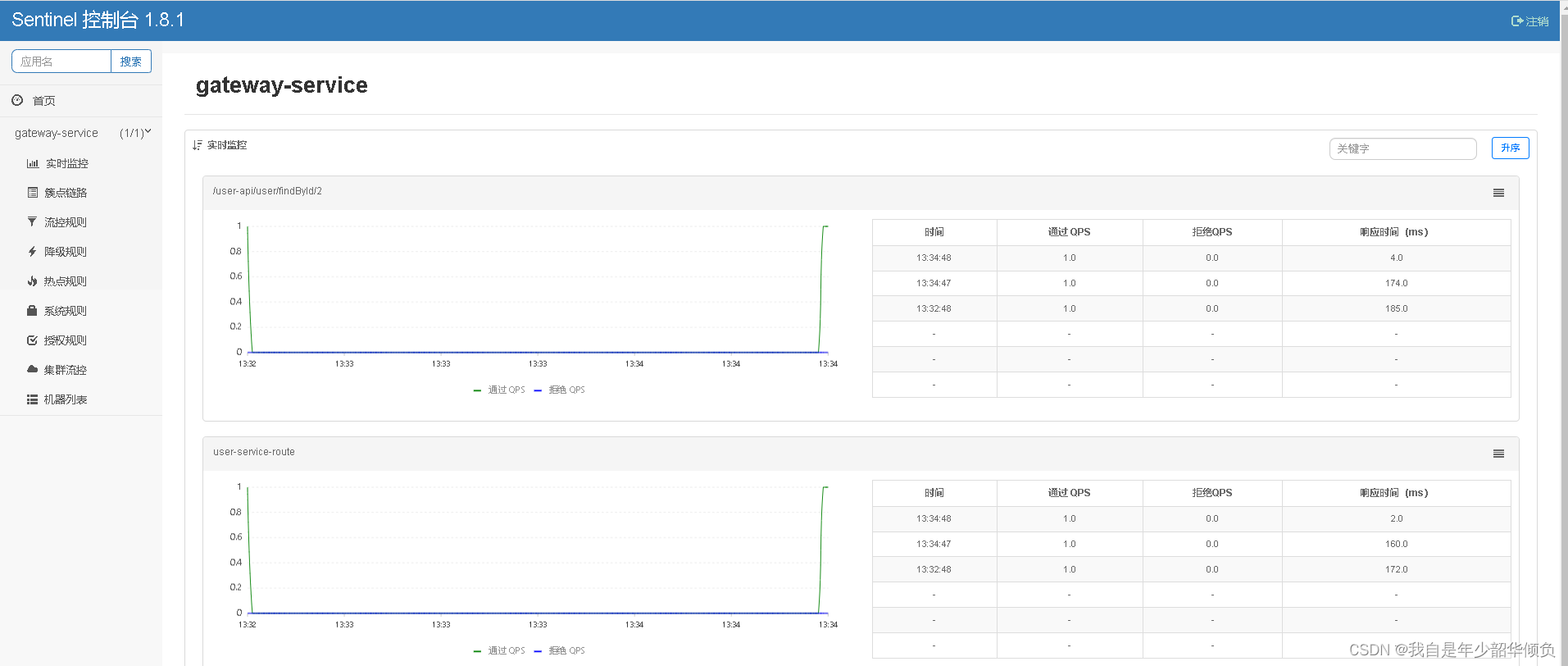Toggle 拒绝 QPS legend in findById chart

point(560,390)
